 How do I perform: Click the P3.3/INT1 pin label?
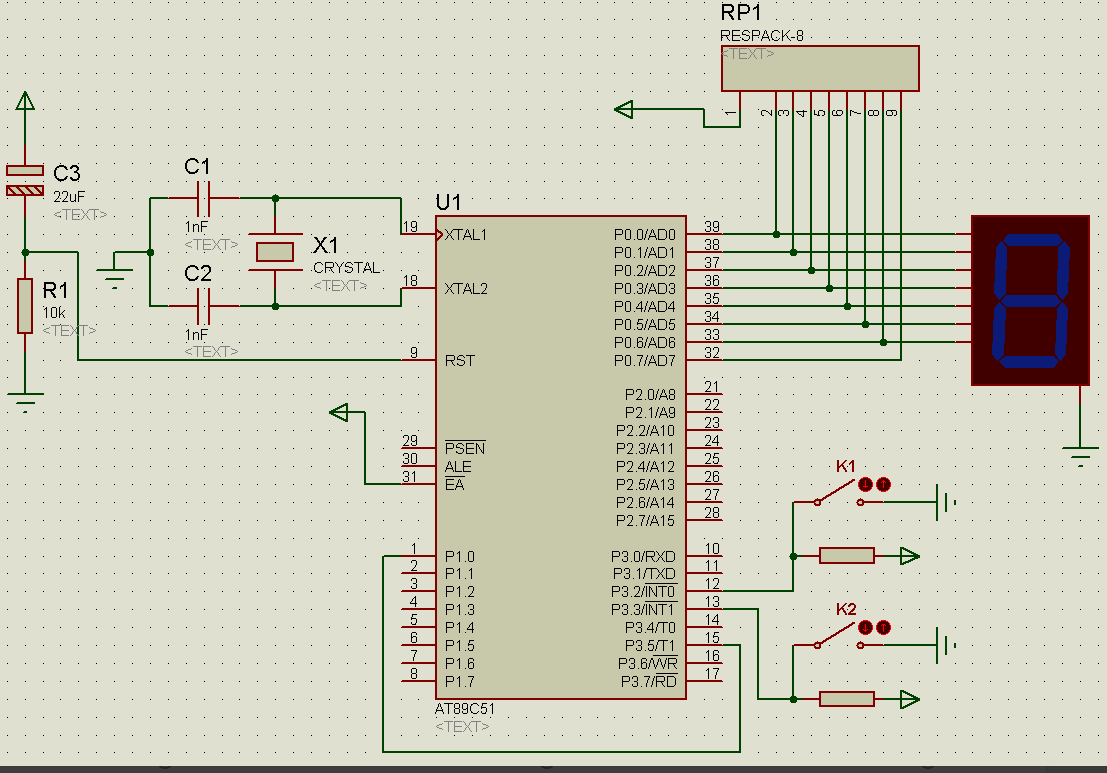[643, 610]
